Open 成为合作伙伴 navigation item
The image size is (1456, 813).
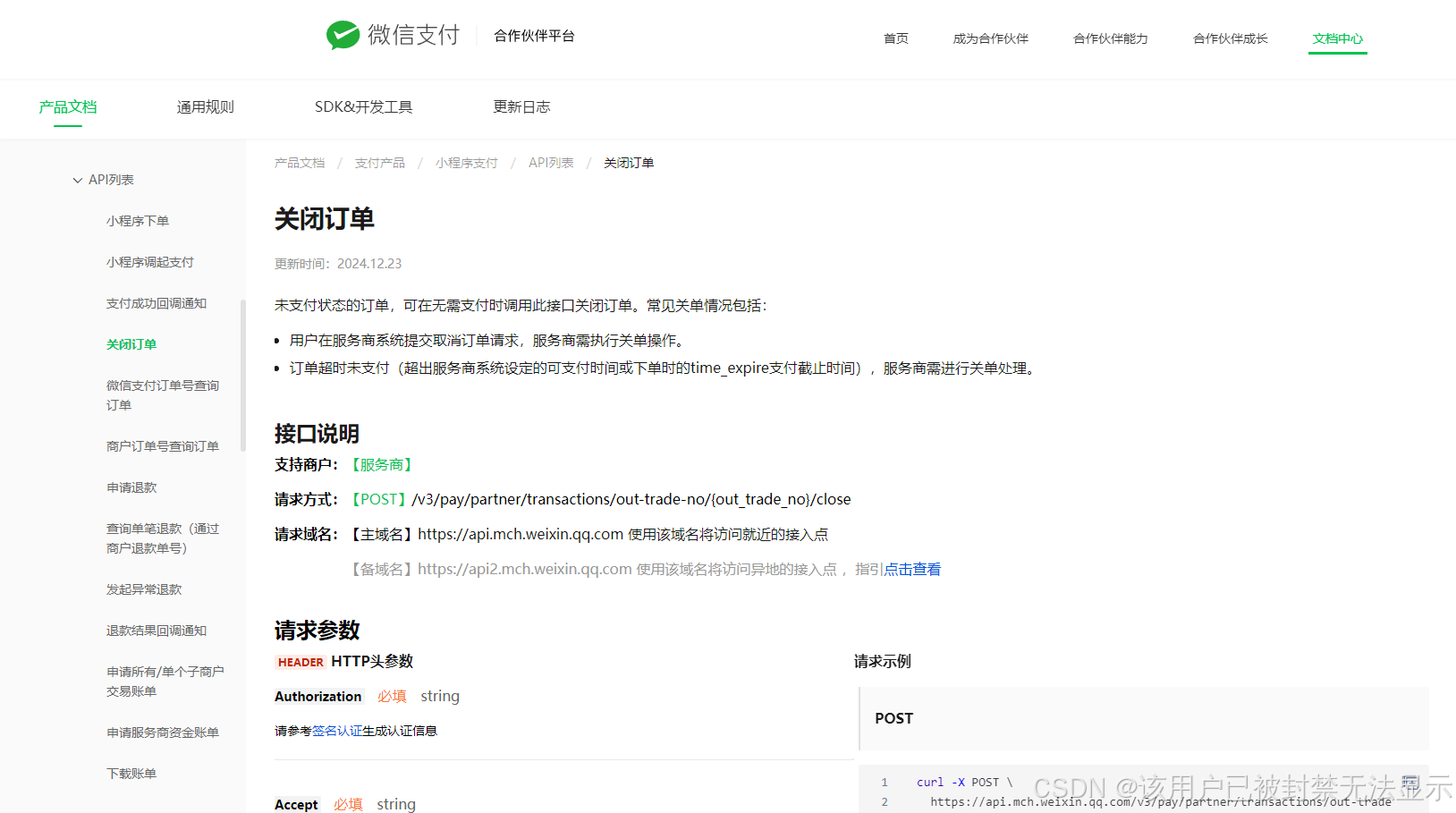click(990, 38)
